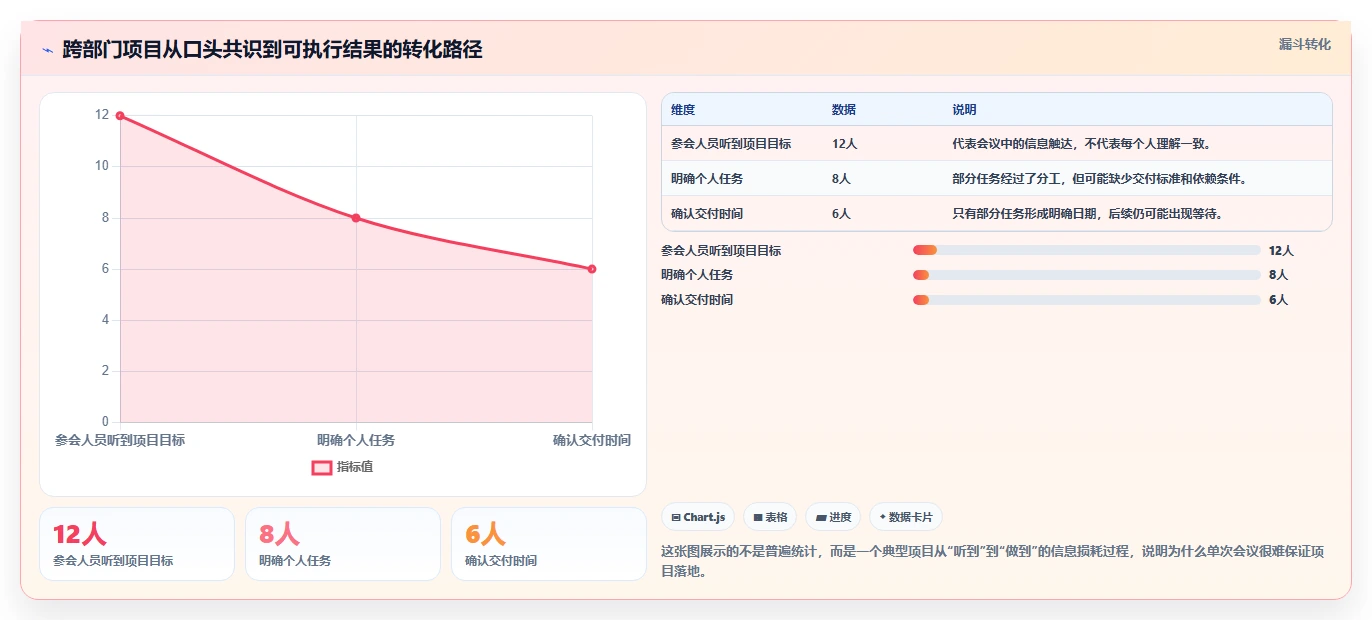This screenshot has height=620, width=1372.
Task: Click the 数据 table header
Action: (x=844, y=110)
